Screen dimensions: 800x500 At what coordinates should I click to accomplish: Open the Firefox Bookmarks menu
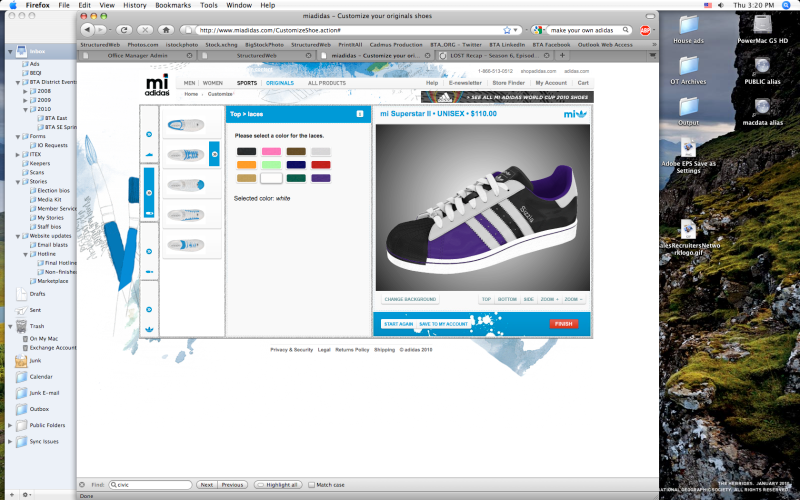173,5
